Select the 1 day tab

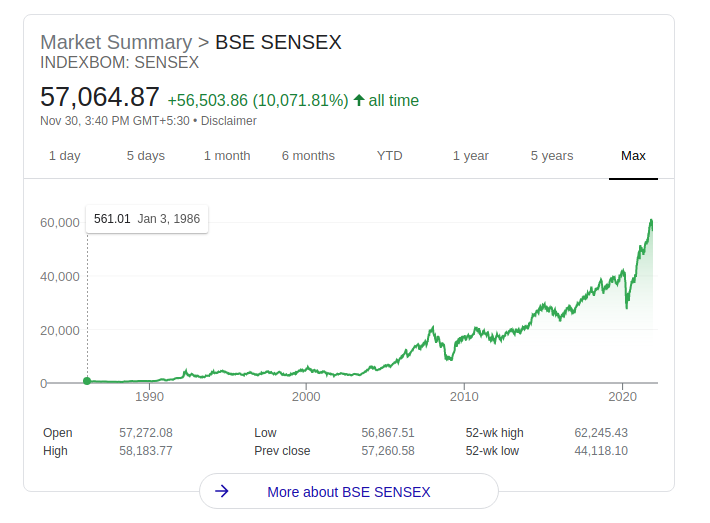click(x=65, y=156)
